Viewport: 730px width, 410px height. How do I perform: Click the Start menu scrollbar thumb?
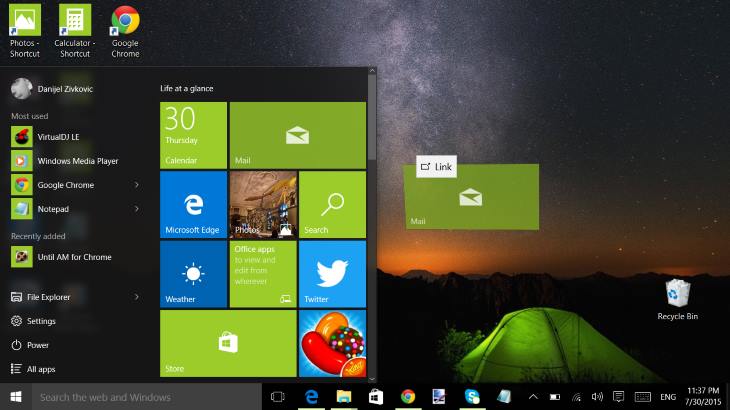pos(372,119)
